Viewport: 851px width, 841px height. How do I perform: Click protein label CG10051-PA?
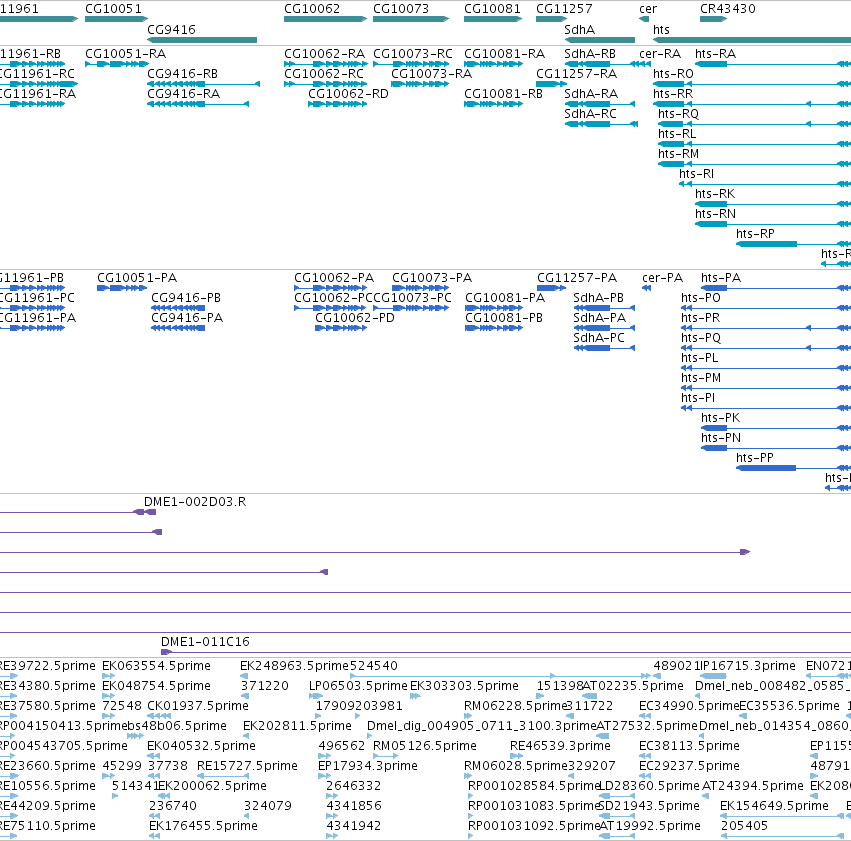click(x=137, y=278)
